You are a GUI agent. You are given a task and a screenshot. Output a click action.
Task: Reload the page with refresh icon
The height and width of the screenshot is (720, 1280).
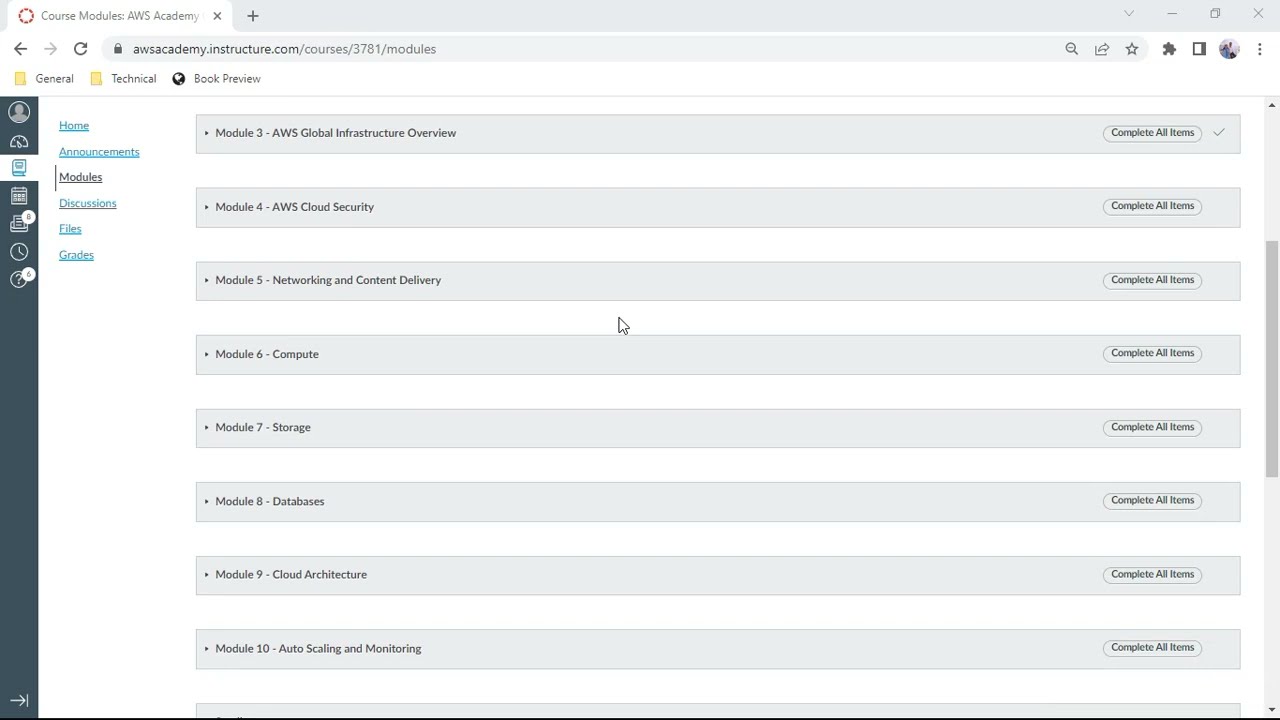click(81, 49)
